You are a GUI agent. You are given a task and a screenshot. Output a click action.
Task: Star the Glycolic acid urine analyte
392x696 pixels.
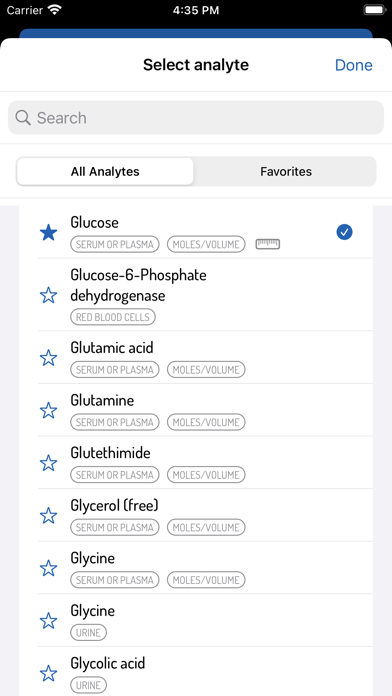click(48, 673)
